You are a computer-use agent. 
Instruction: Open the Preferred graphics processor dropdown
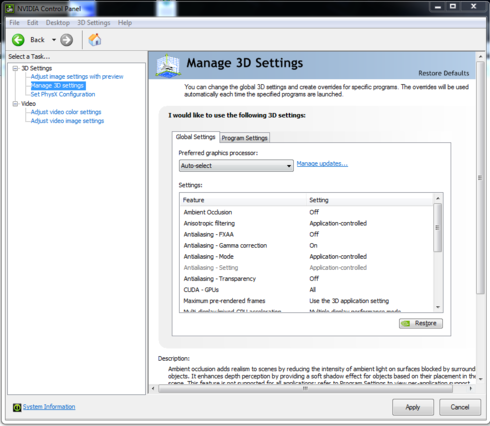pyautogui.click(x=236, y=166)
